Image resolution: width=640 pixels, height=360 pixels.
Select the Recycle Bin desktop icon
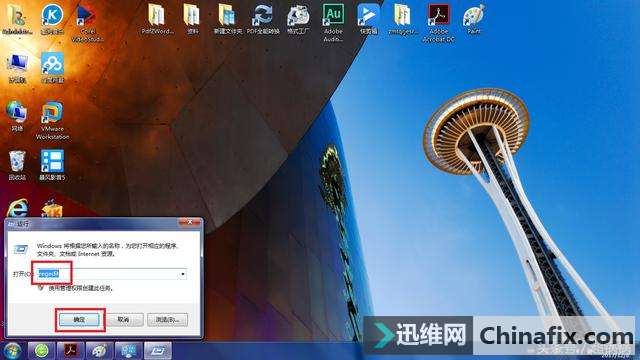17,165
